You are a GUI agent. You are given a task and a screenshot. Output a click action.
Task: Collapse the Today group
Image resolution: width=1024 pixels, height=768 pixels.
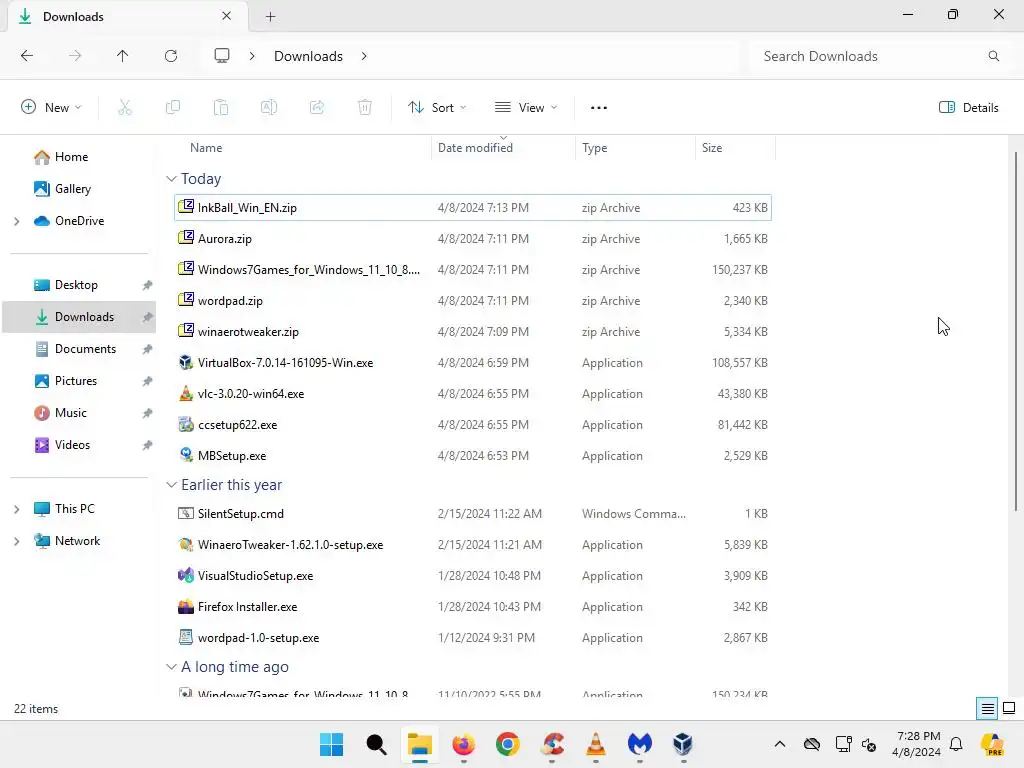point(171,179)
